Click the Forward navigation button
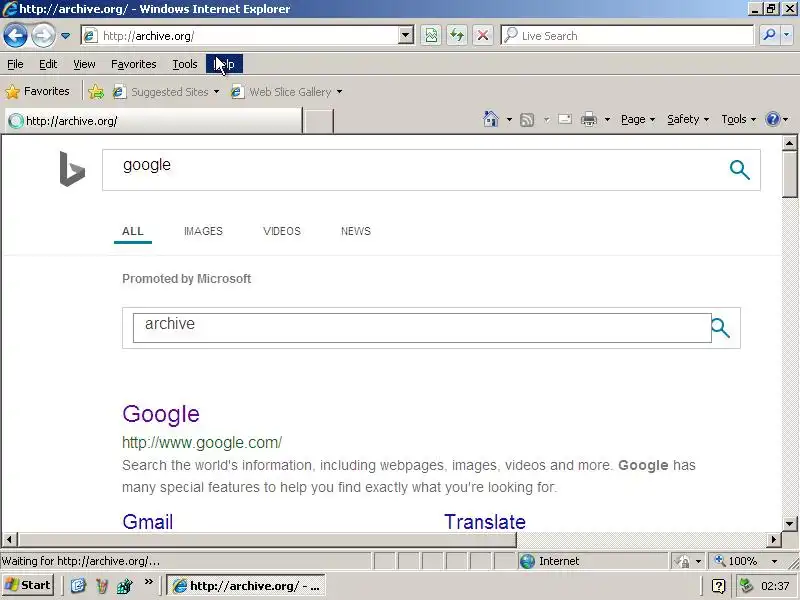Image resolution: width=800 pixels, height=600 pixels. click(x=43, y=36)
